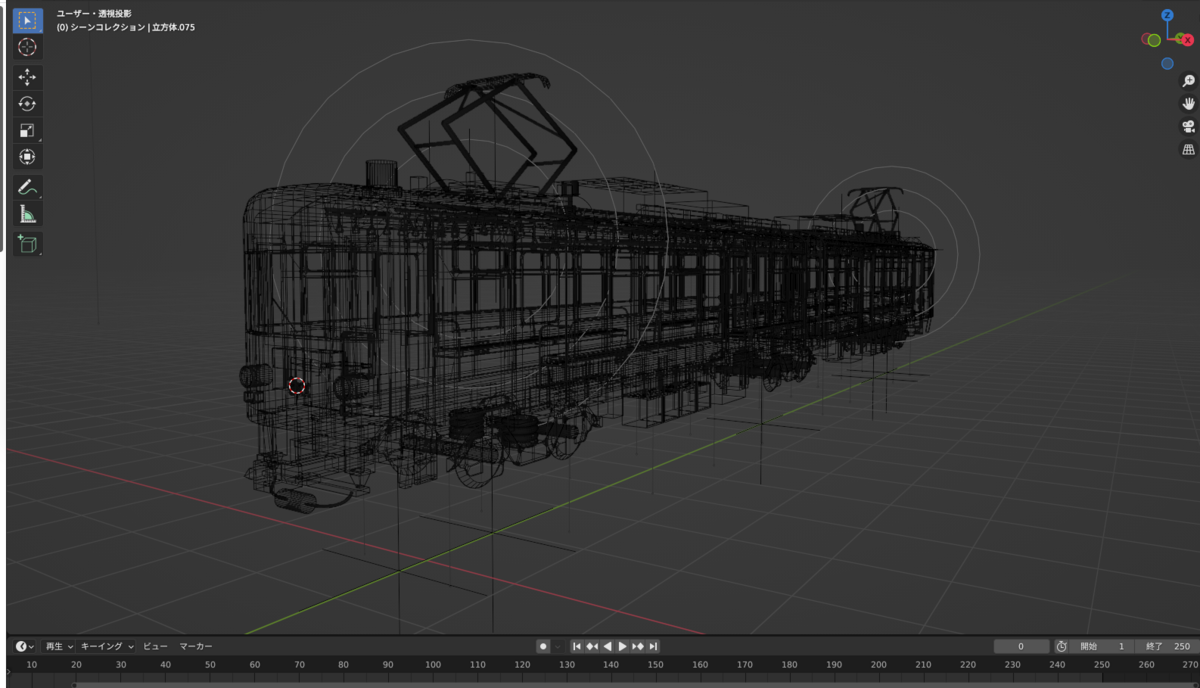Viewport: 1200px width, 688px height.
Task: Click the red X axis gizmo ball
Action: tap(1186, 40)
